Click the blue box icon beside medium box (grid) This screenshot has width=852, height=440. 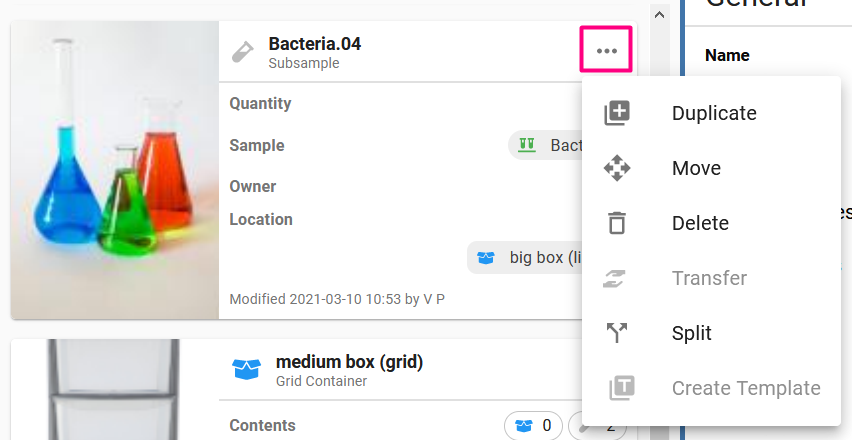[247, 369]
